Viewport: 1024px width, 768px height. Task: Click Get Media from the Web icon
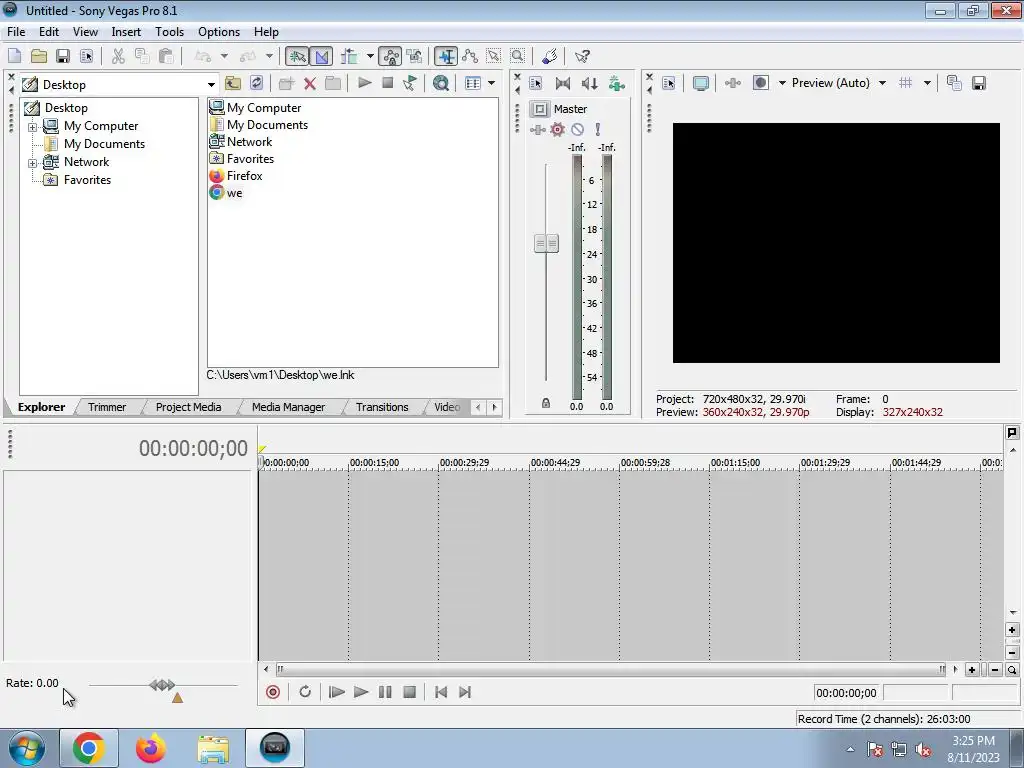point(441,83)
